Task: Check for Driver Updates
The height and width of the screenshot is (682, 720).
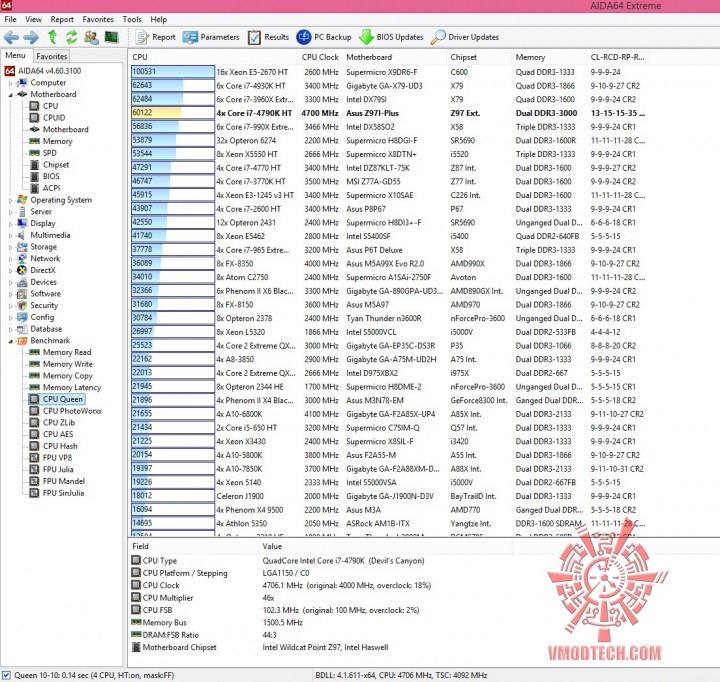Action: pyautogui.click(x=465, y=37)
